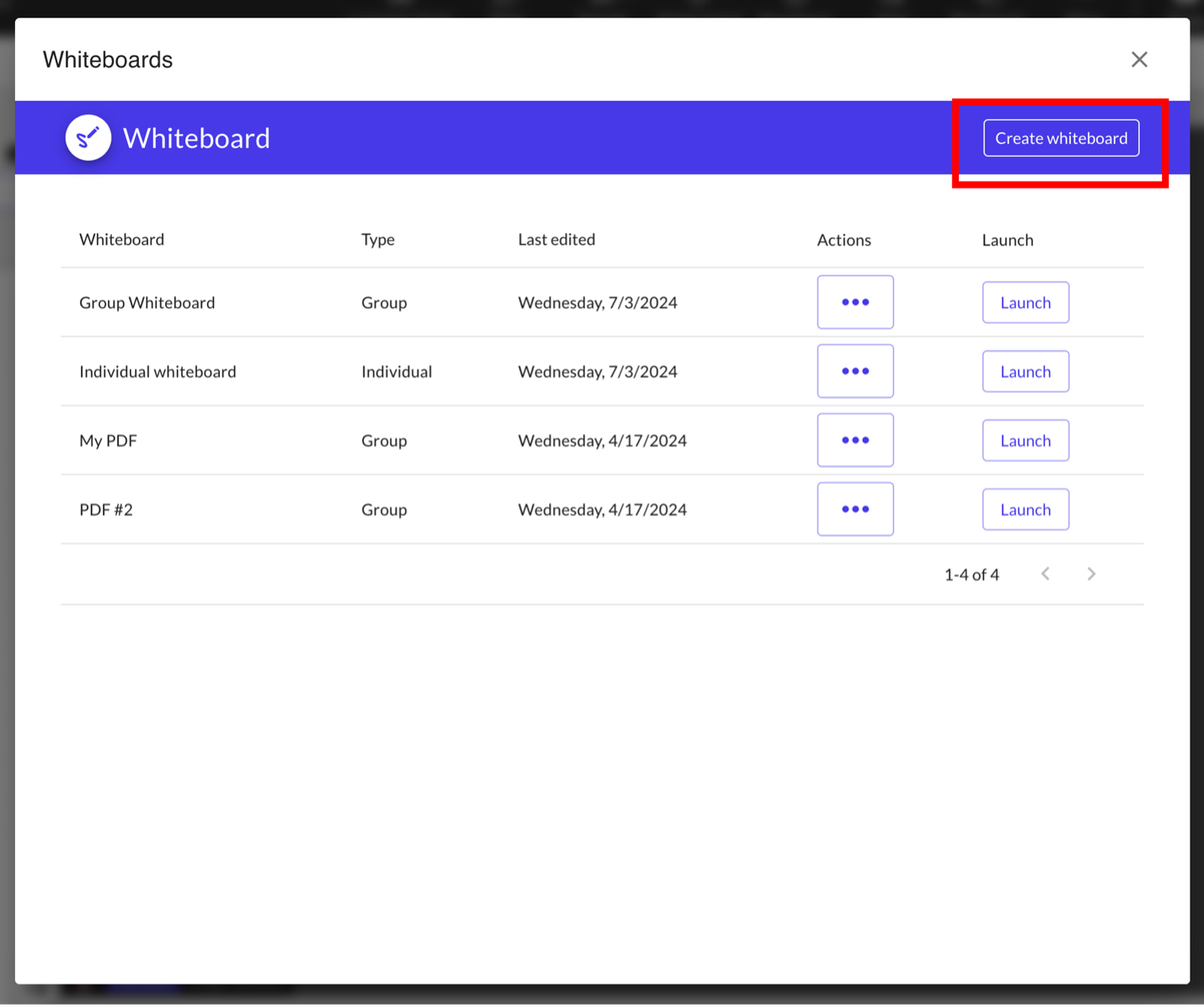Click the Type column header
The height and width of the screenshot is (1008, 1204).
[x=377, y=240]
